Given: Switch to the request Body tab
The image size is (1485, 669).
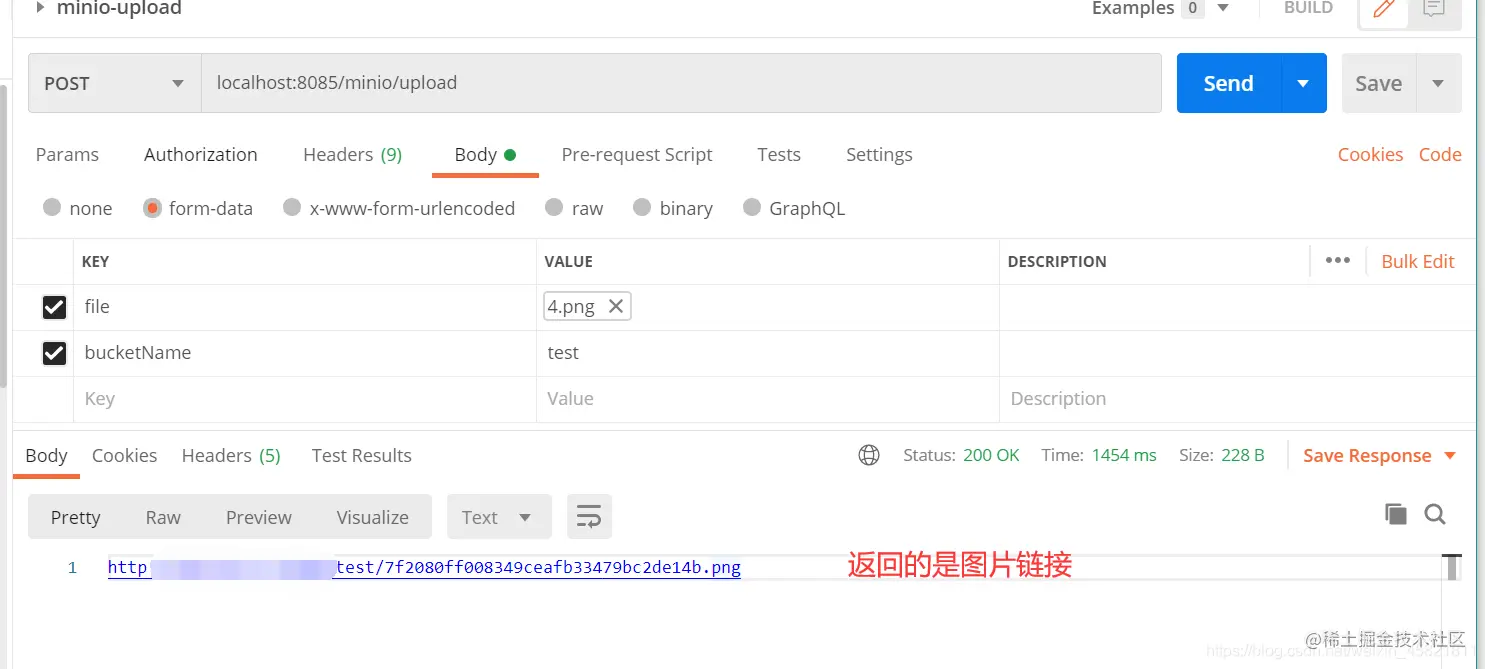Looking at the screenshot, I should click(485, 154).
